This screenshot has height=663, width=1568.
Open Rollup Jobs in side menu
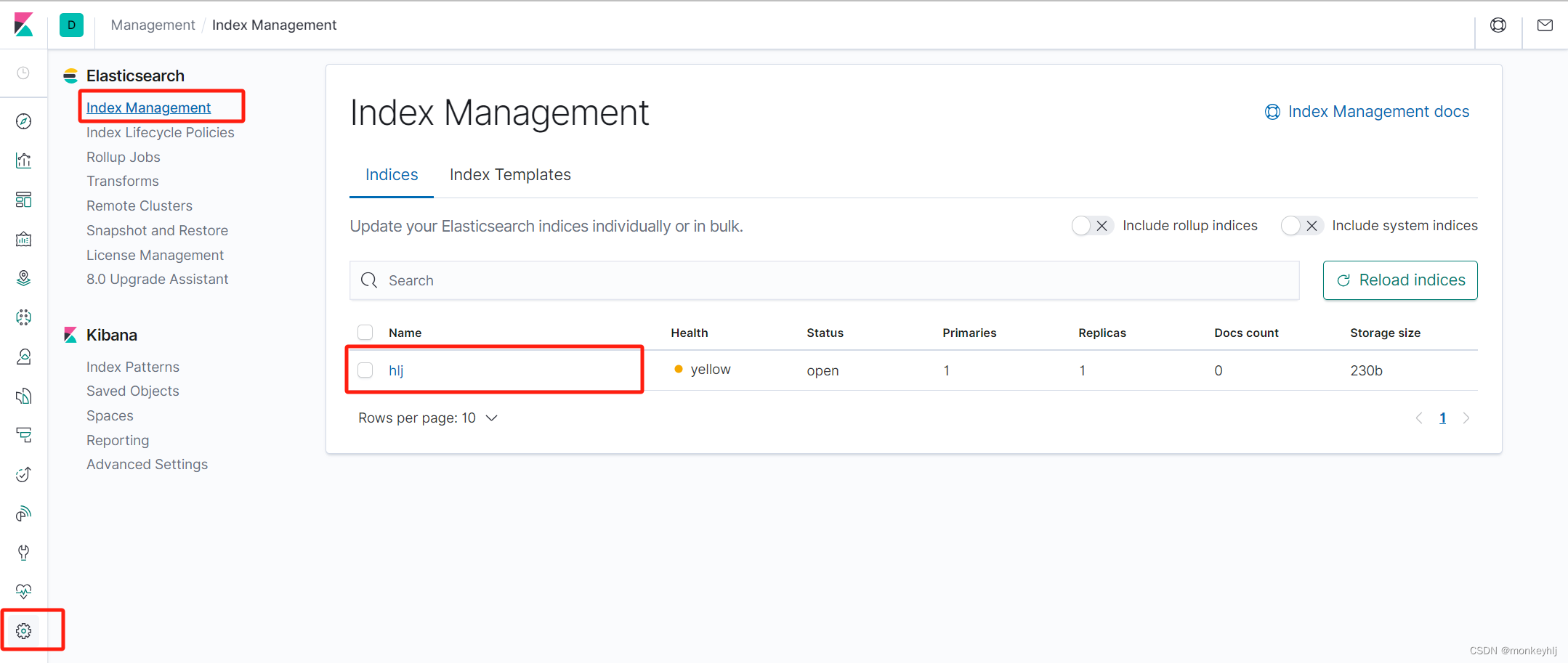click(123, 157)
